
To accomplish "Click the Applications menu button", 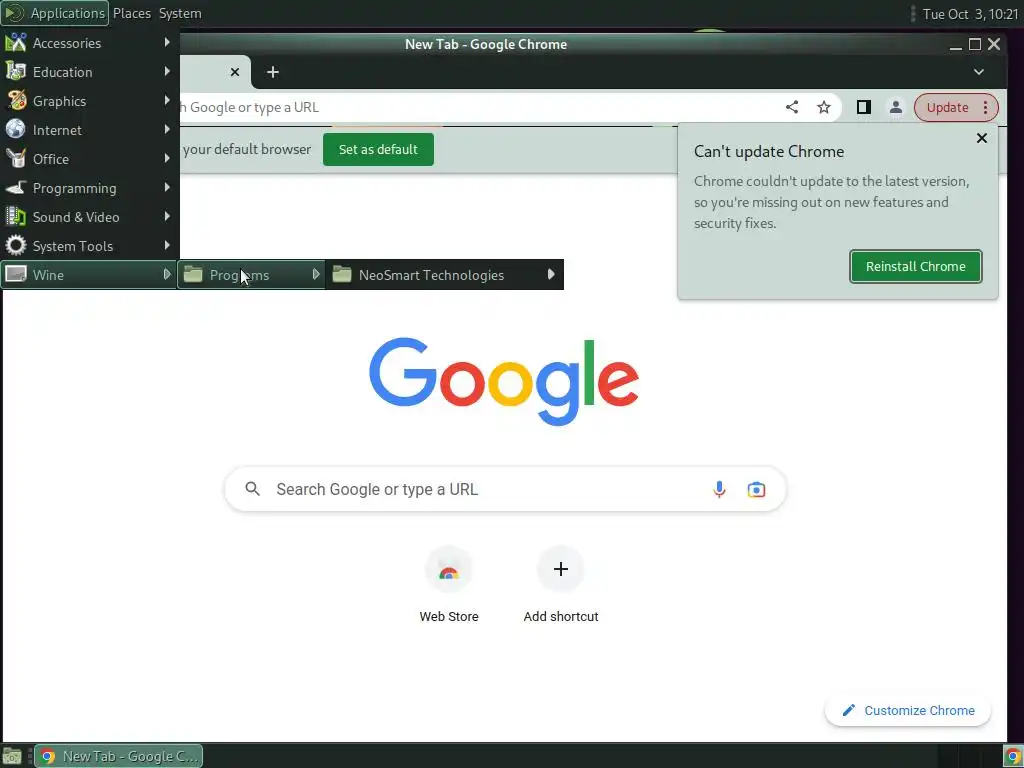I will pos(55,13).
